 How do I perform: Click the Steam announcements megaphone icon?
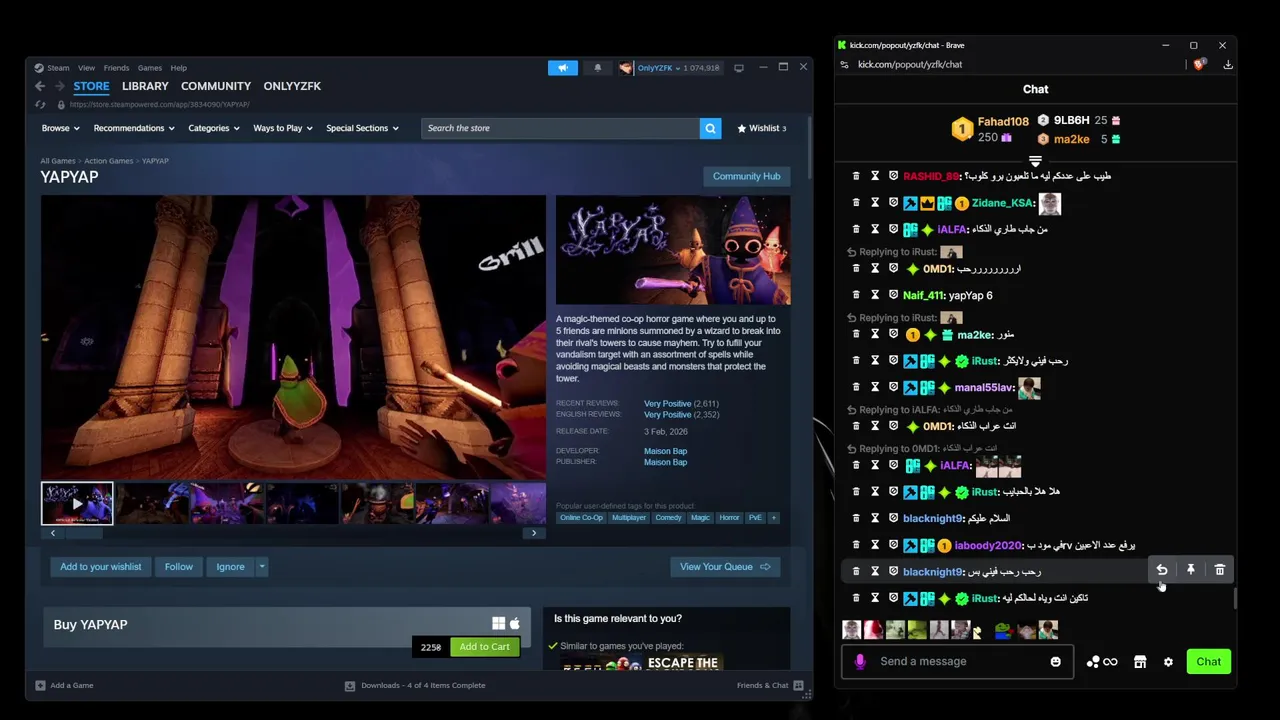pyautogui.click(x=563, y=68)
